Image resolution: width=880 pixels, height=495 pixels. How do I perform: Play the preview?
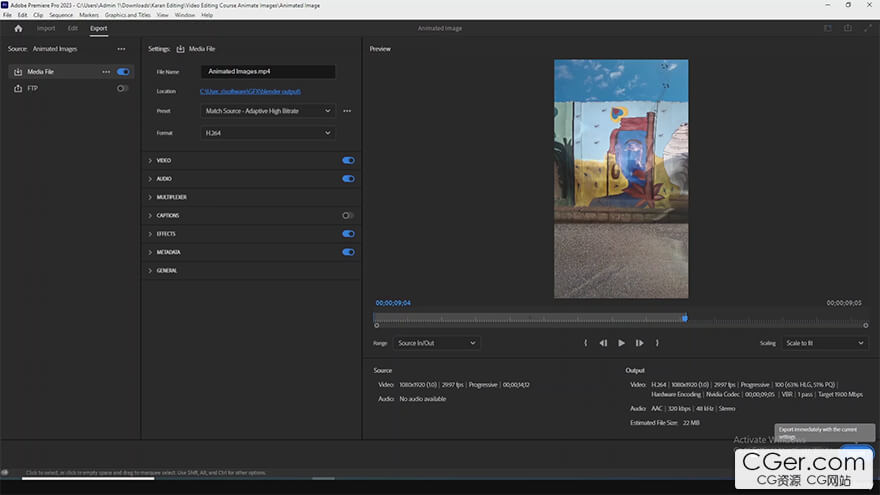point(621,343)
